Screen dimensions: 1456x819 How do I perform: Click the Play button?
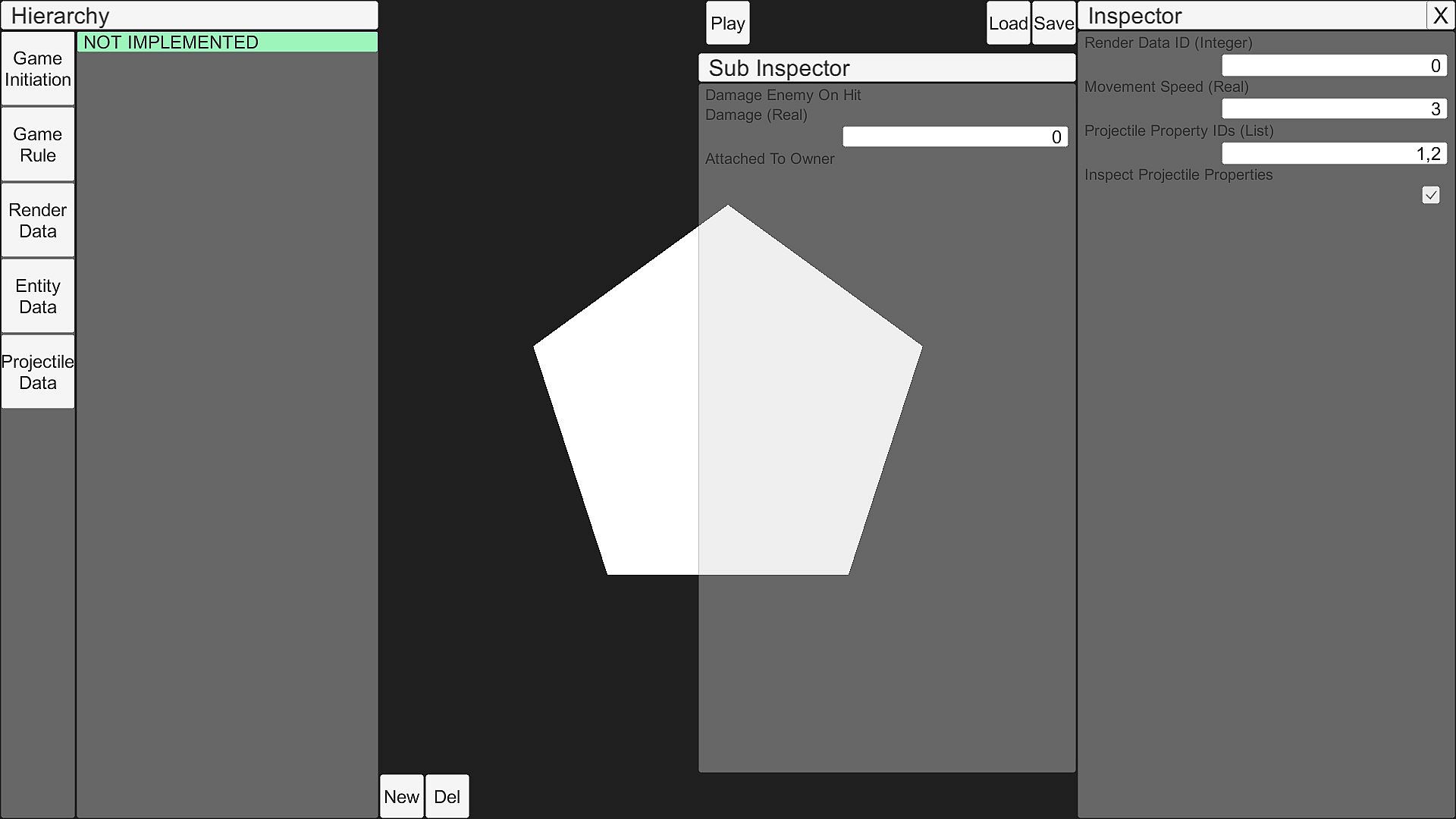tap(727, 24)
